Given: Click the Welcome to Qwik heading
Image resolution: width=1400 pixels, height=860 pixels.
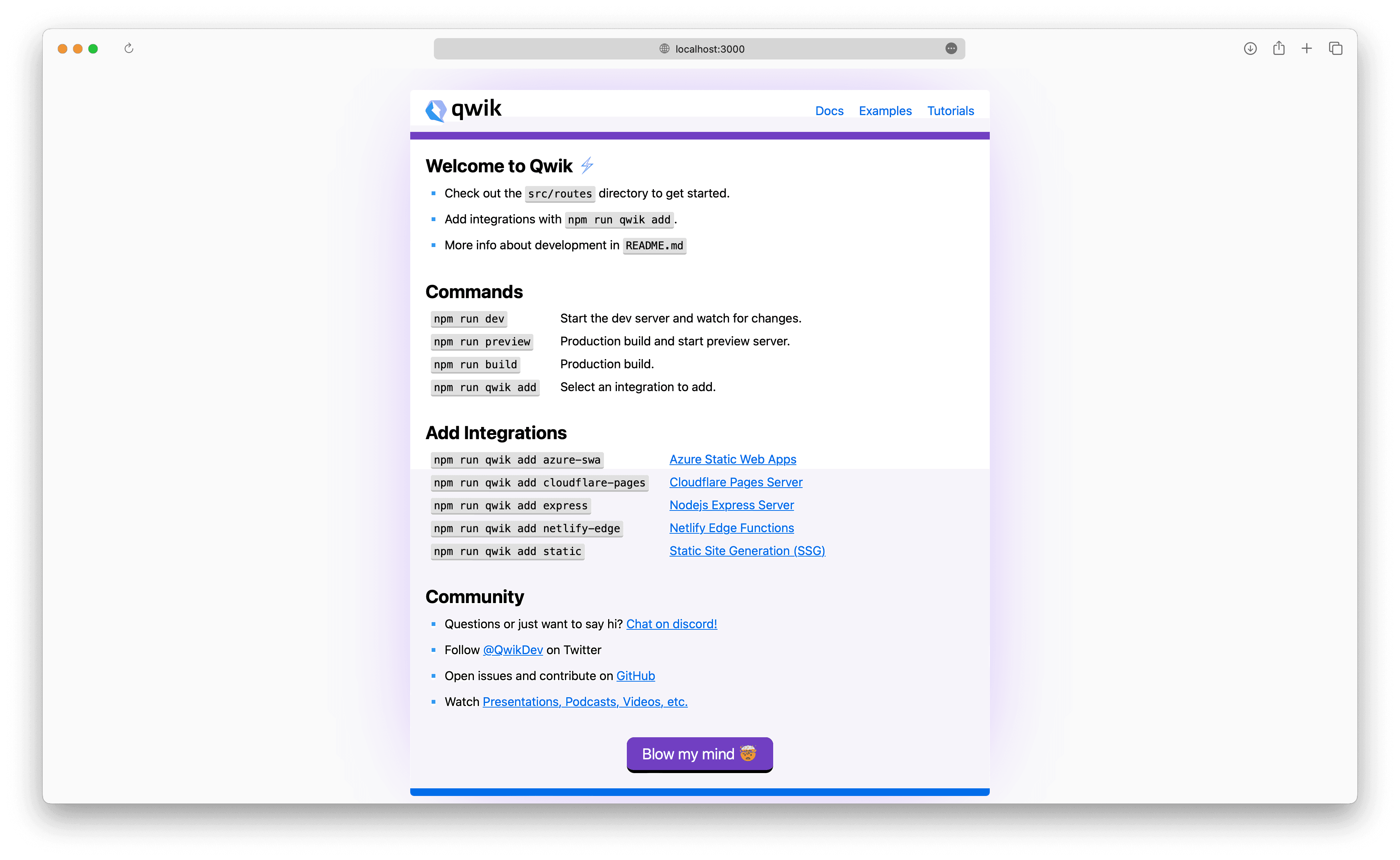Looking at the screenshot, I should 499,166.
